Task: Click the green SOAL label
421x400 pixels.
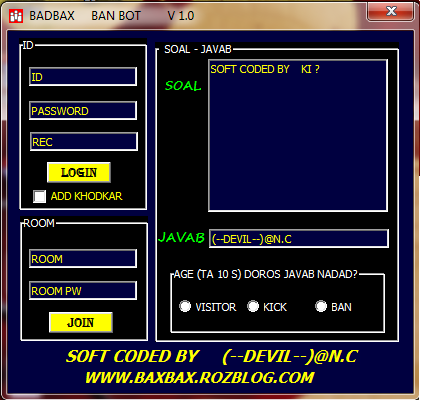Action: [x=183, y=86]
